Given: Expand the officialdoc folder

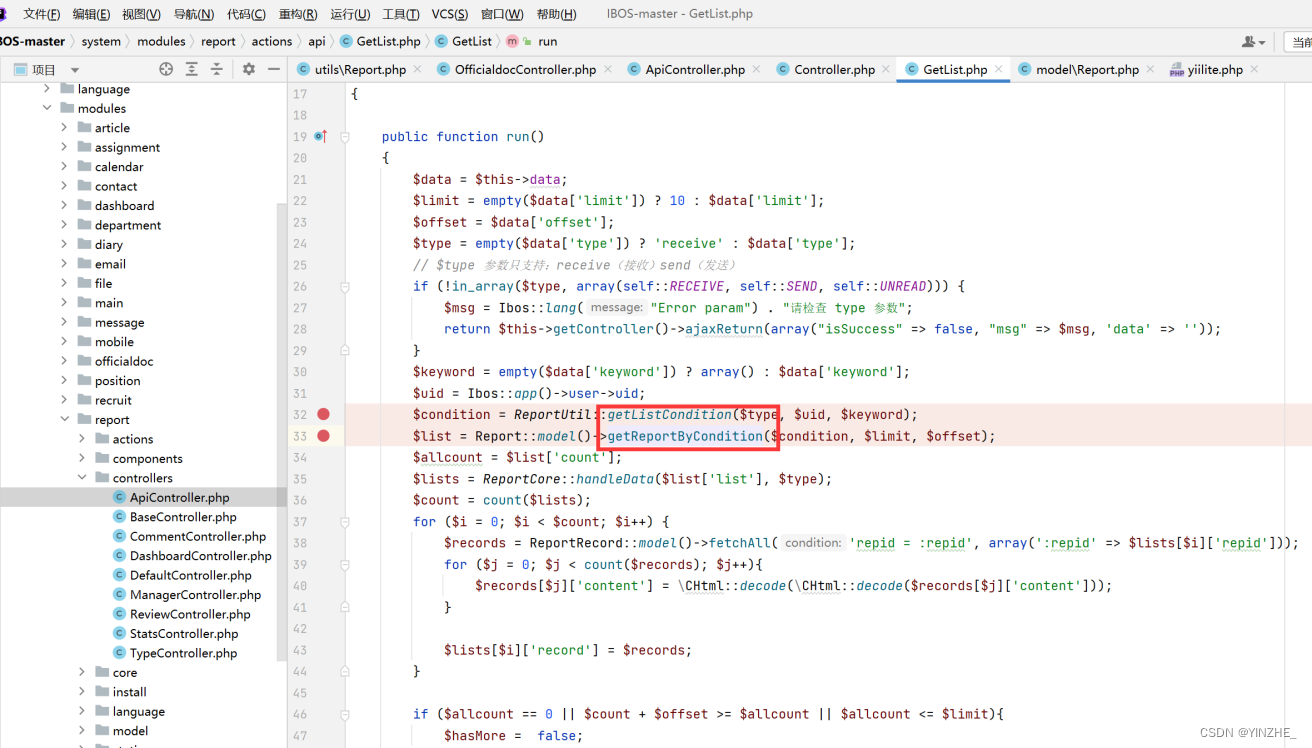Looking at the screenshot, I should 64,361.
